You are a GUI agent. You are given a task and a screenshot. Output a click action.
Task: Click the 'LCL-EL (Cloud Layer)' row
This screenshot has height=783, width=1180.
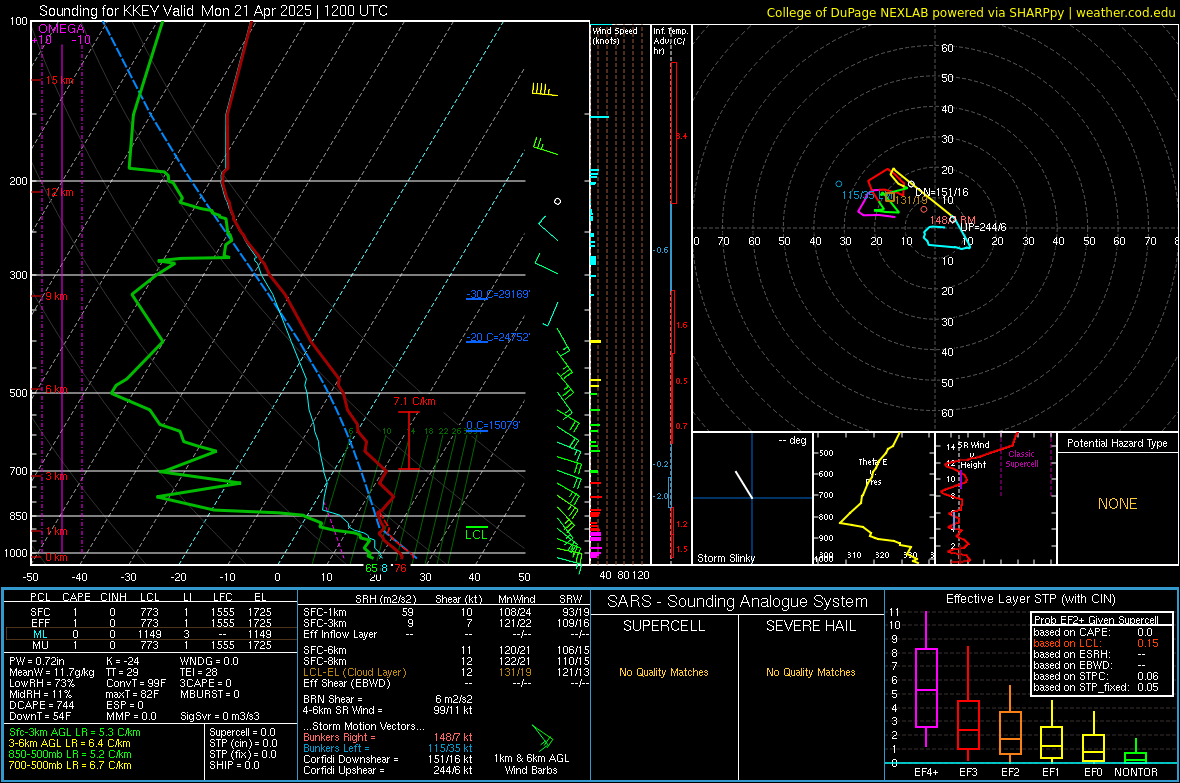pos(446,672)
